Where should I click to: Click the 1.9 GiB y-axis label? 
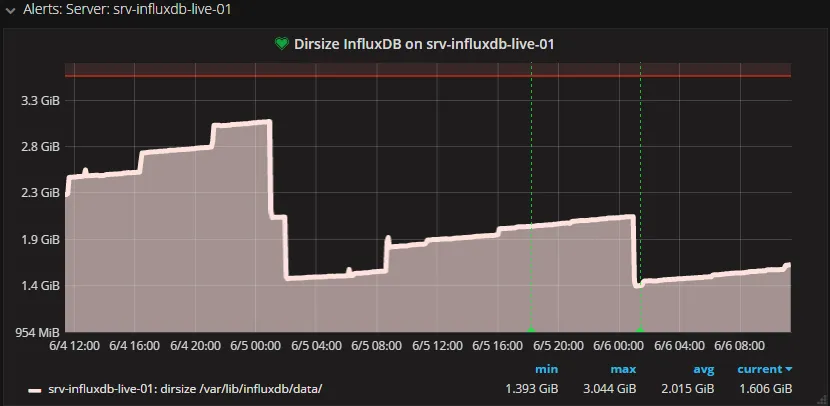(40, 239)
